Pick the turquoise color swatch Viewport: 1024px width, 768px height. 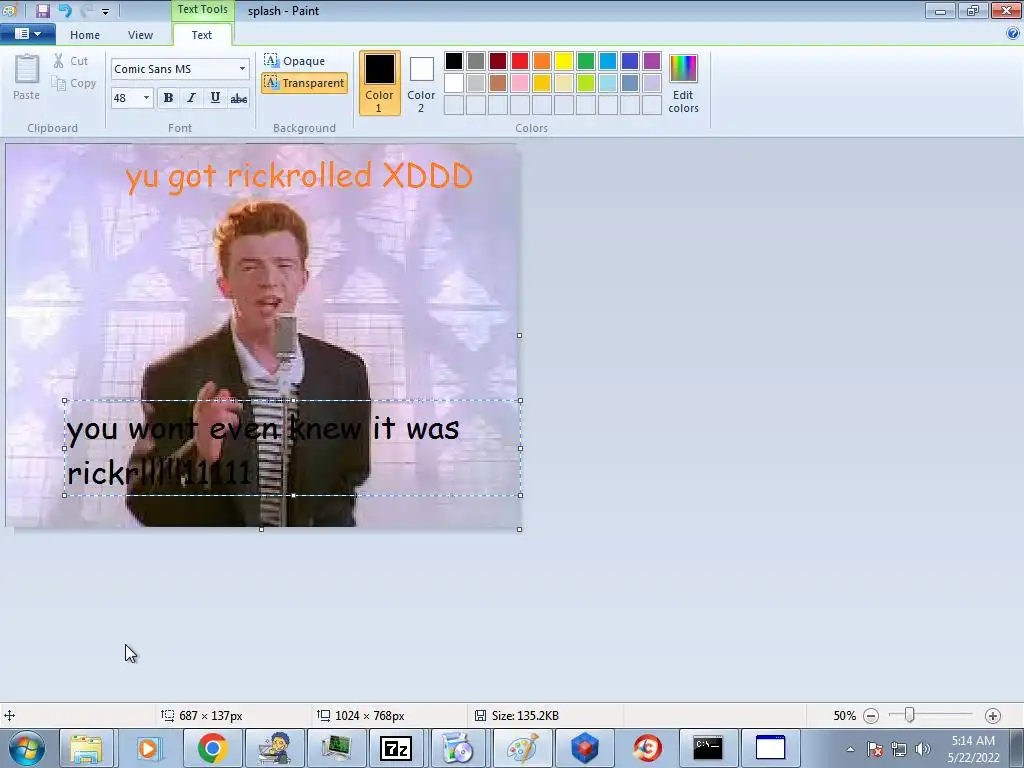(608, 61)
